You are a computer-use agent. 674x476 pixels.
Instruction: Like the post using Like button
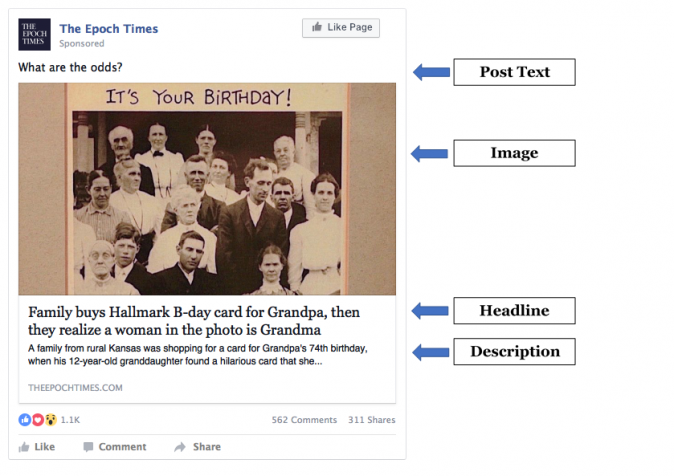[x=37, y=447]
